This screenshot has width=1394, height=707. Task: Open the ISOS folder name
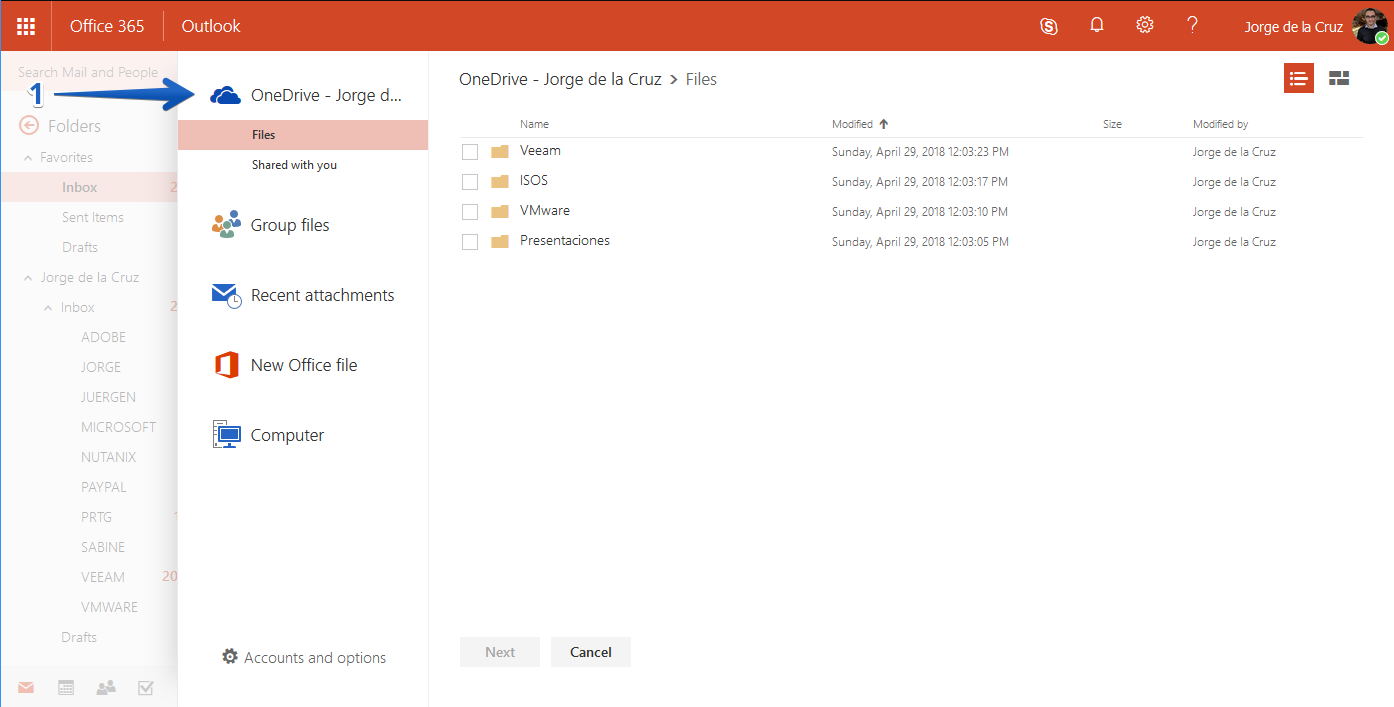534,181
